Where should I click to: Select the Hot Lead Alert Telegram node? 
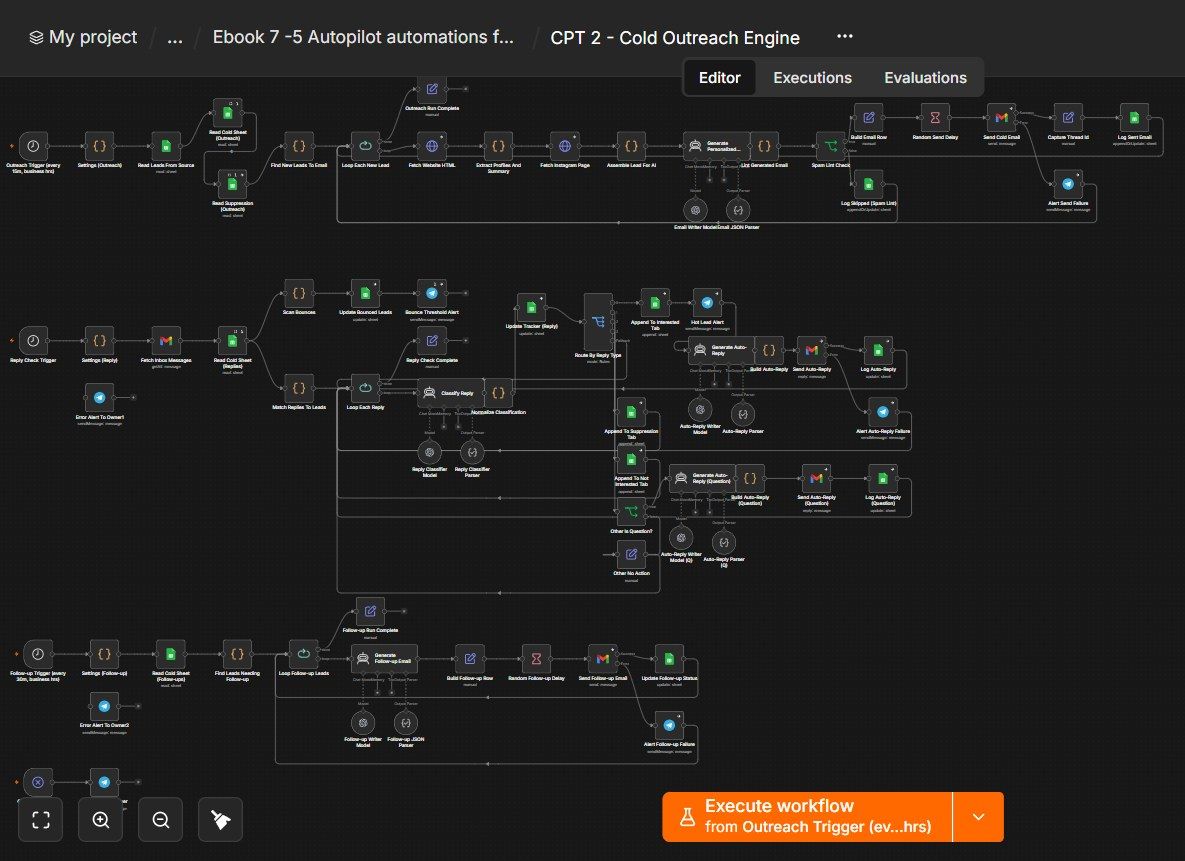(707, 303)
